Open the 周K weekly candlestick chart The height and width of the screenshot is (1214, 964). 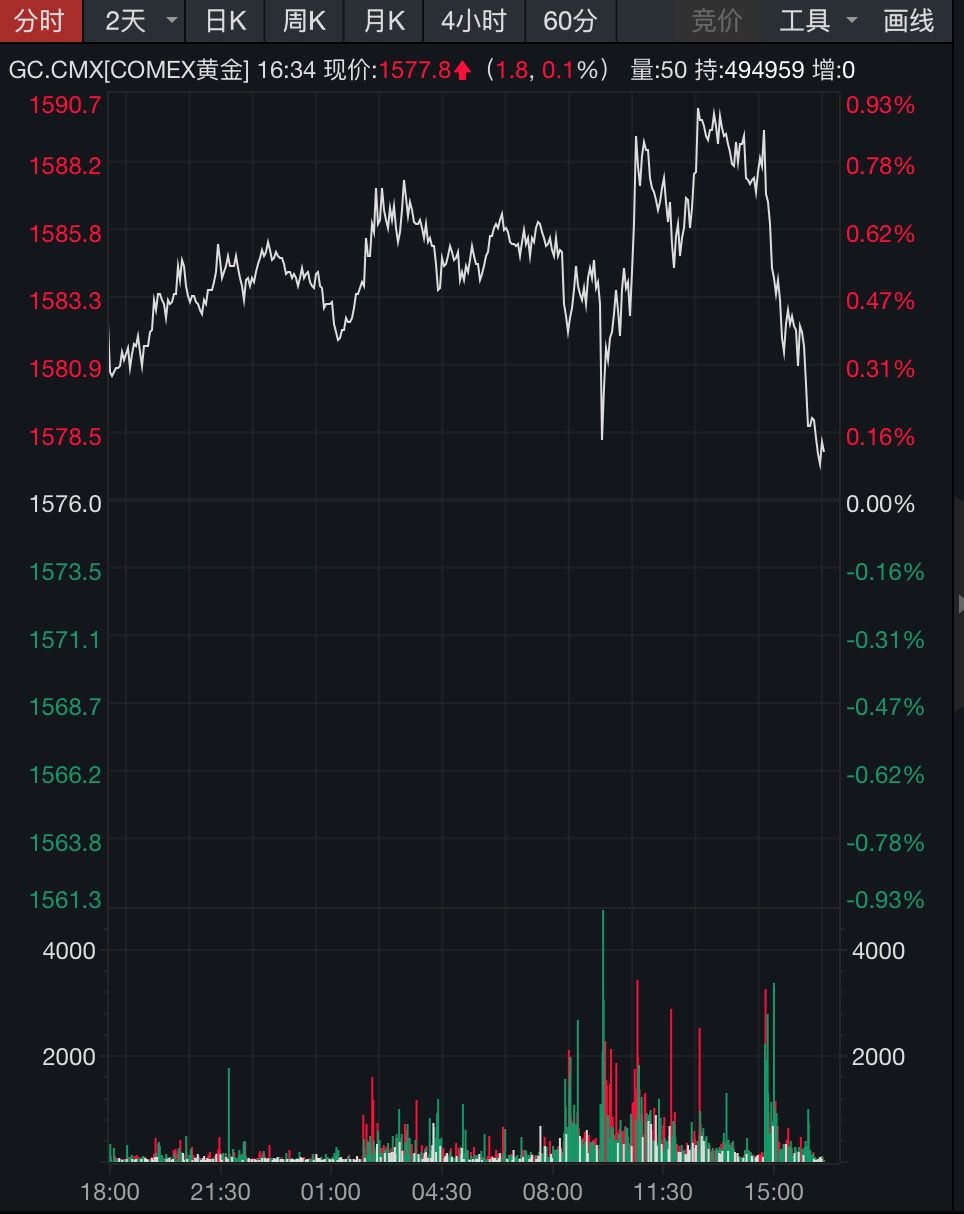tap(304, 20)
